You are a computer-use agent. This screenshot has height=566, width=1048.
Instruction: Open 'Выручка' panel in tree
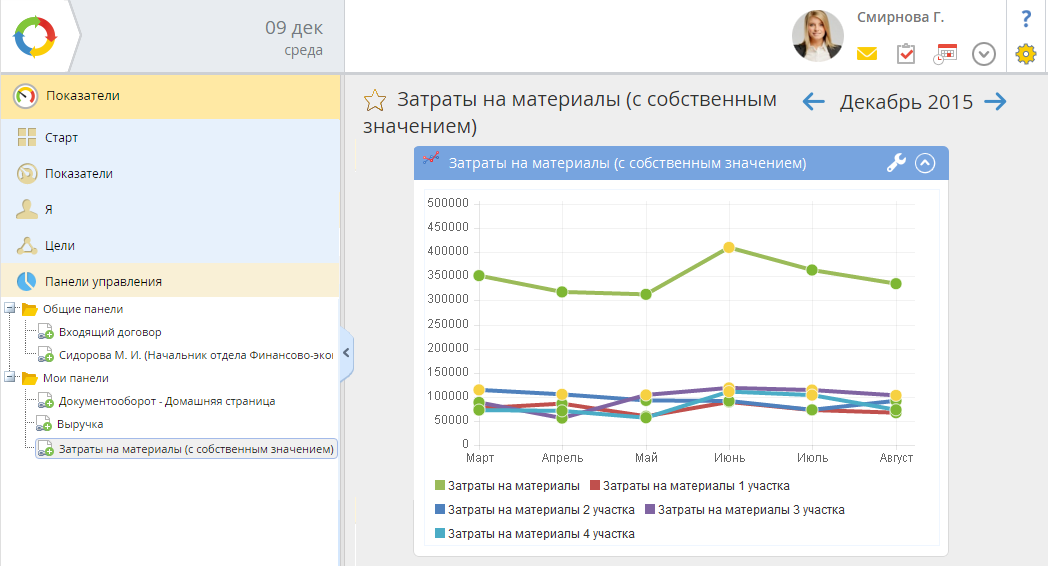[x=81, y=424]
